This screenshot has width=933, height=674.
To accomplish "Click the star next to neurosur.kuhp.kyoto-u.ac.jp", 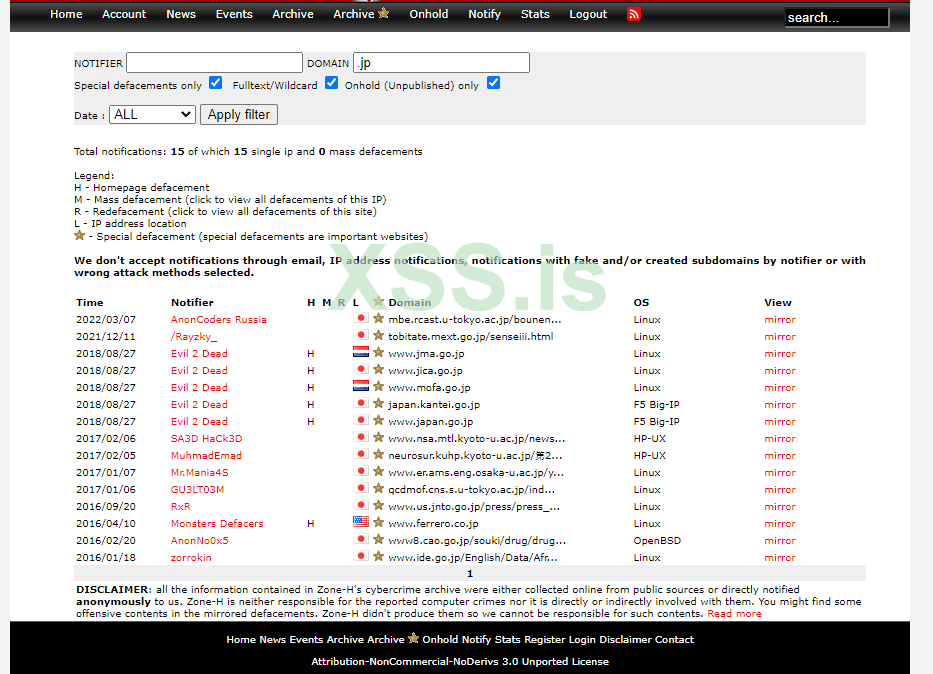I will pos(378,454).
